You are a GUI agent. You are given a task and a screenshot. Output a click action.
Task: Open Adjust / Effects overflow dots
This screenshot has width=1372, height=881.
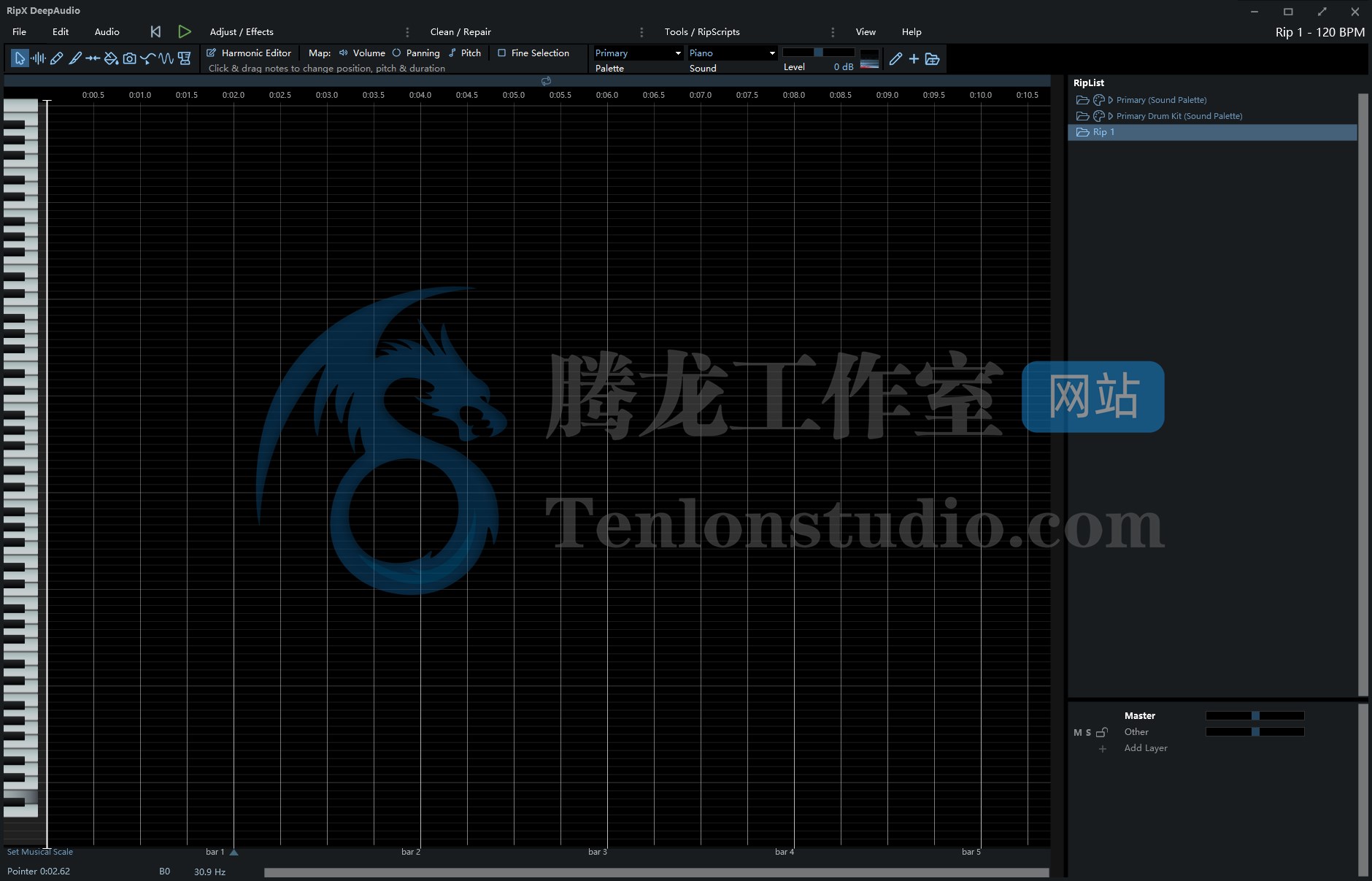407,32
